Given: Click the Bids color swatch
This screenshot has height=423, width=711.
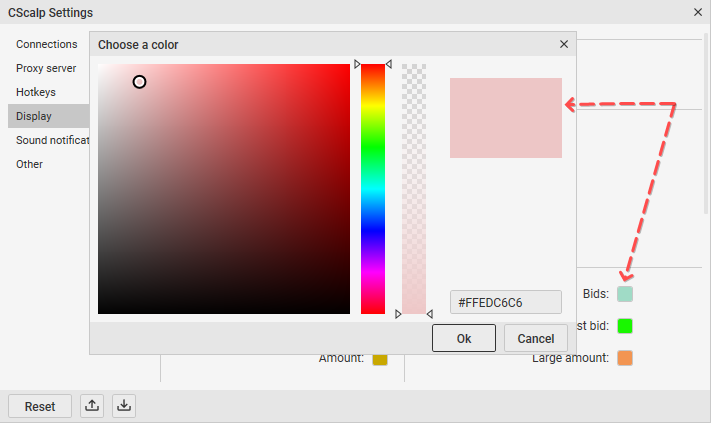Looking at the screenshot, I should pos(625,294).
